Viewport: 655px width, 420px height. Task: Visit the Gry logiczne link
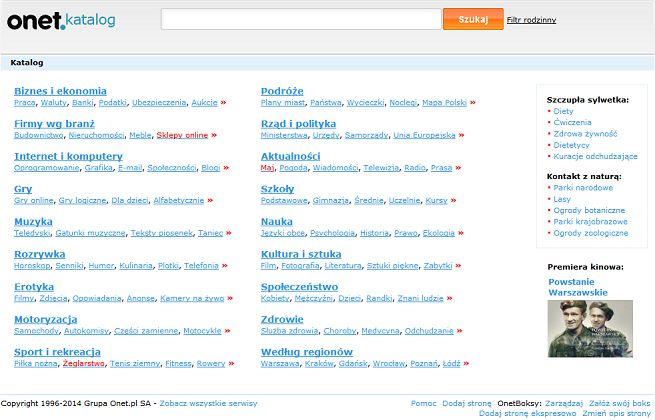pyautogui.click(x=82, y=200)
